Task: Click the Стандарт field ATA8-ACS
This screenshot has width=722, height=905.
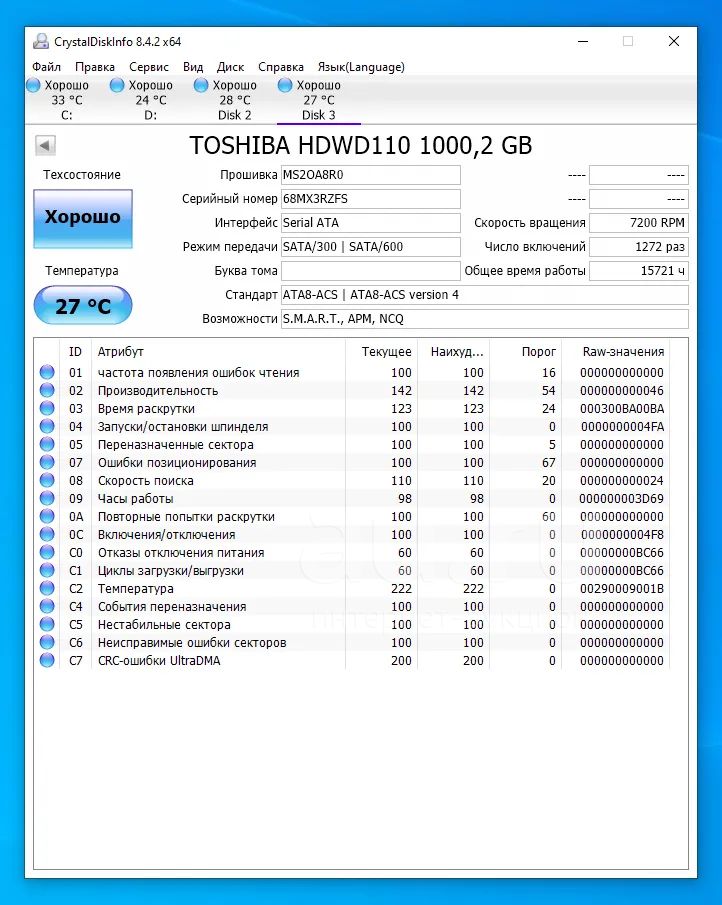Action: (x=485, y=295)
